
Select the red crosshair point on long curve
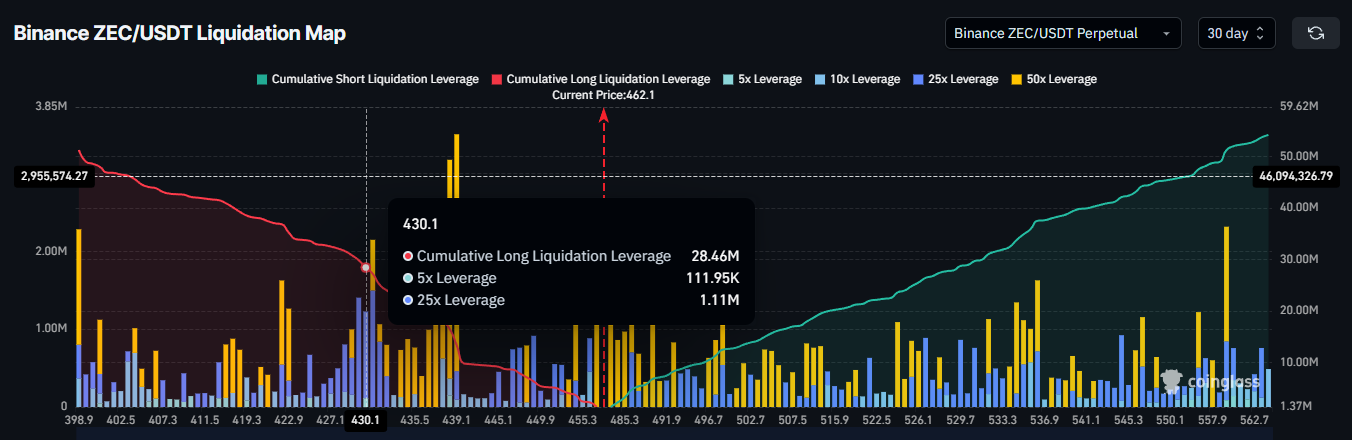point(366,268)
